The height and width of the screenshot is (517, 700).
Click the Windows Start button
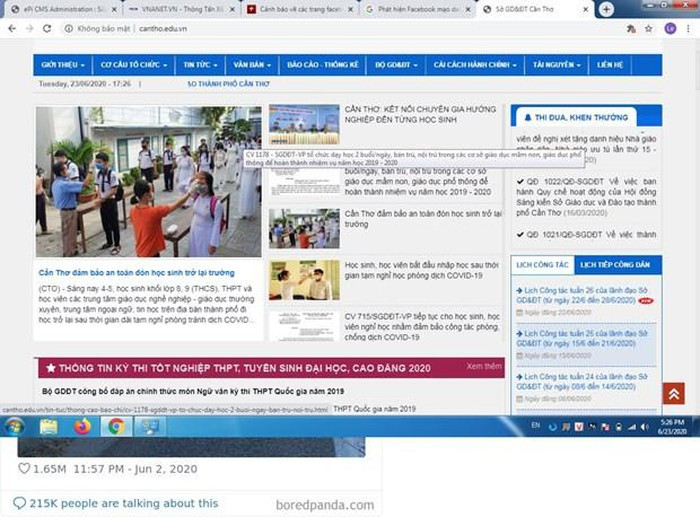click(x=14, y=426)
